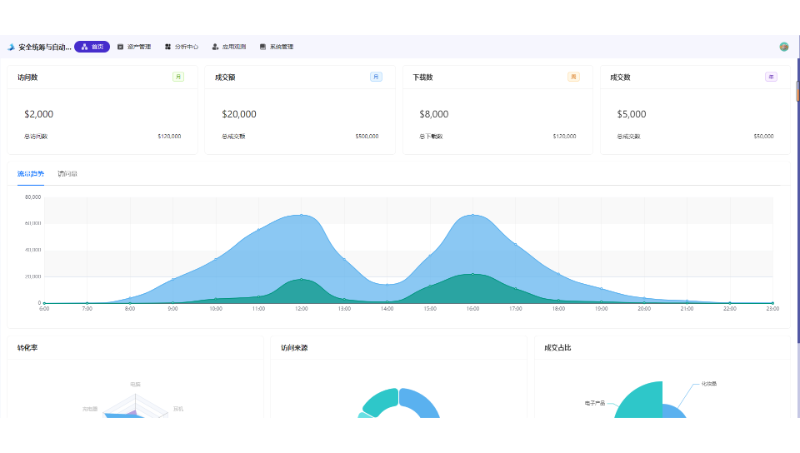Image resolution: width=800 pixels, height=453 pixels.
Task: Click the 16:00 peak of the green area
Action: click(473, 274)
